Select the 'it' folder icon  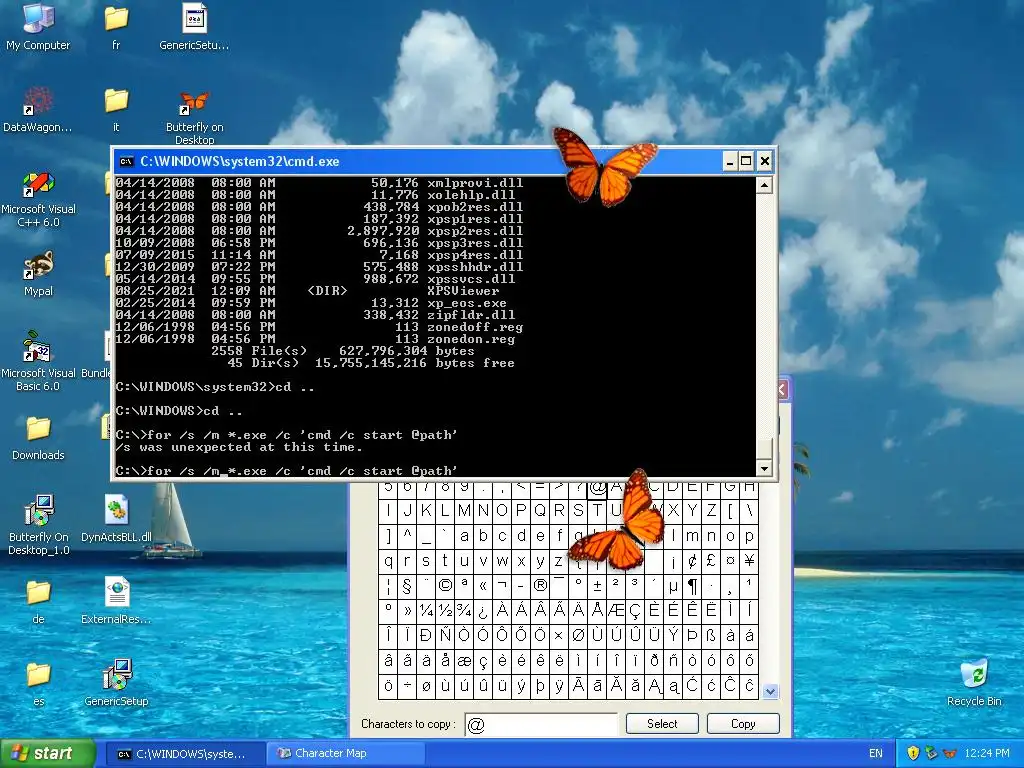click(x=116, y=108)
